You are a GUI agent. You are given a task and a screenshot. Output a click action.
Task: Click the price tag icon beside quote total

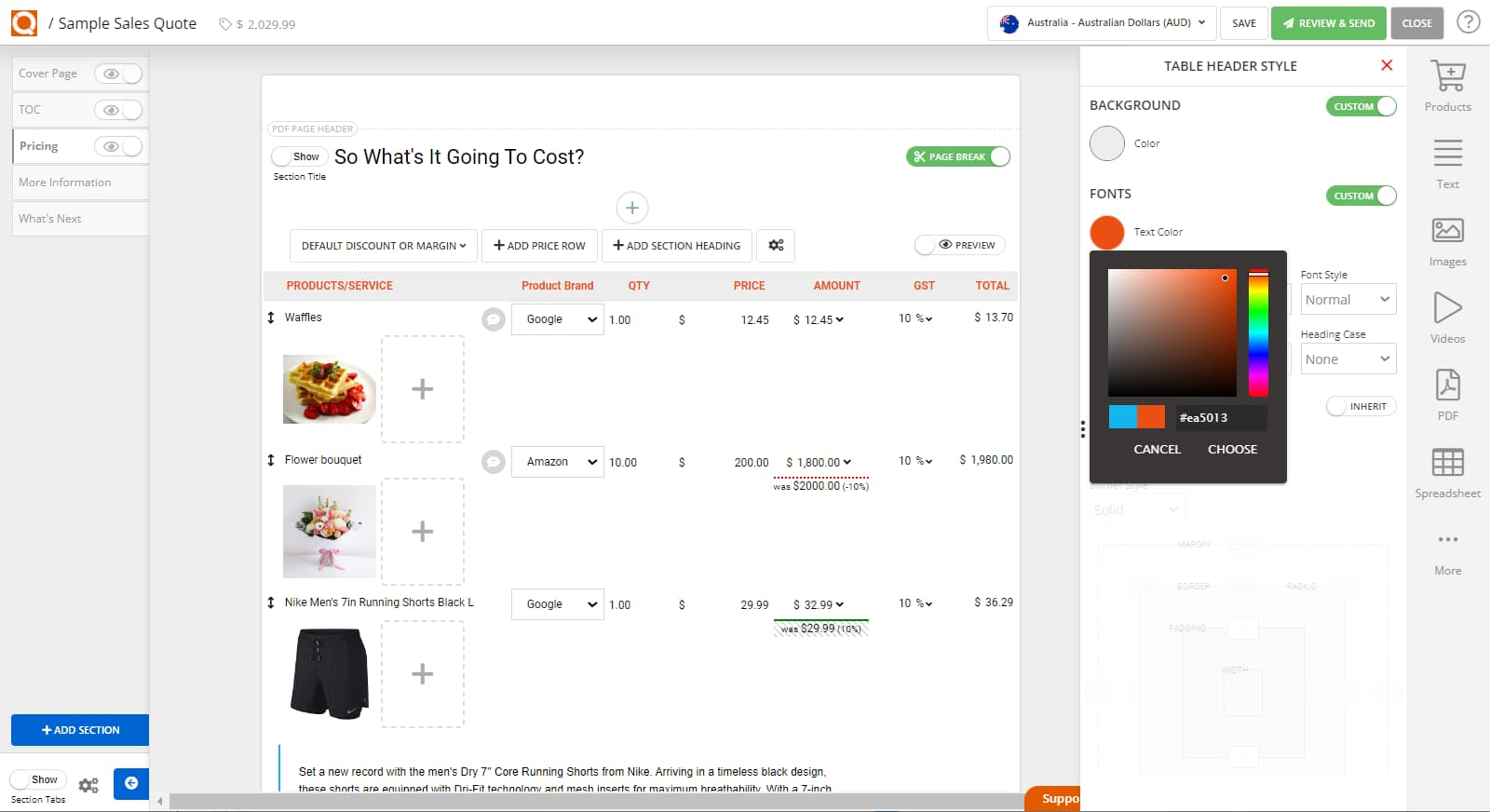tap(224, 24)
